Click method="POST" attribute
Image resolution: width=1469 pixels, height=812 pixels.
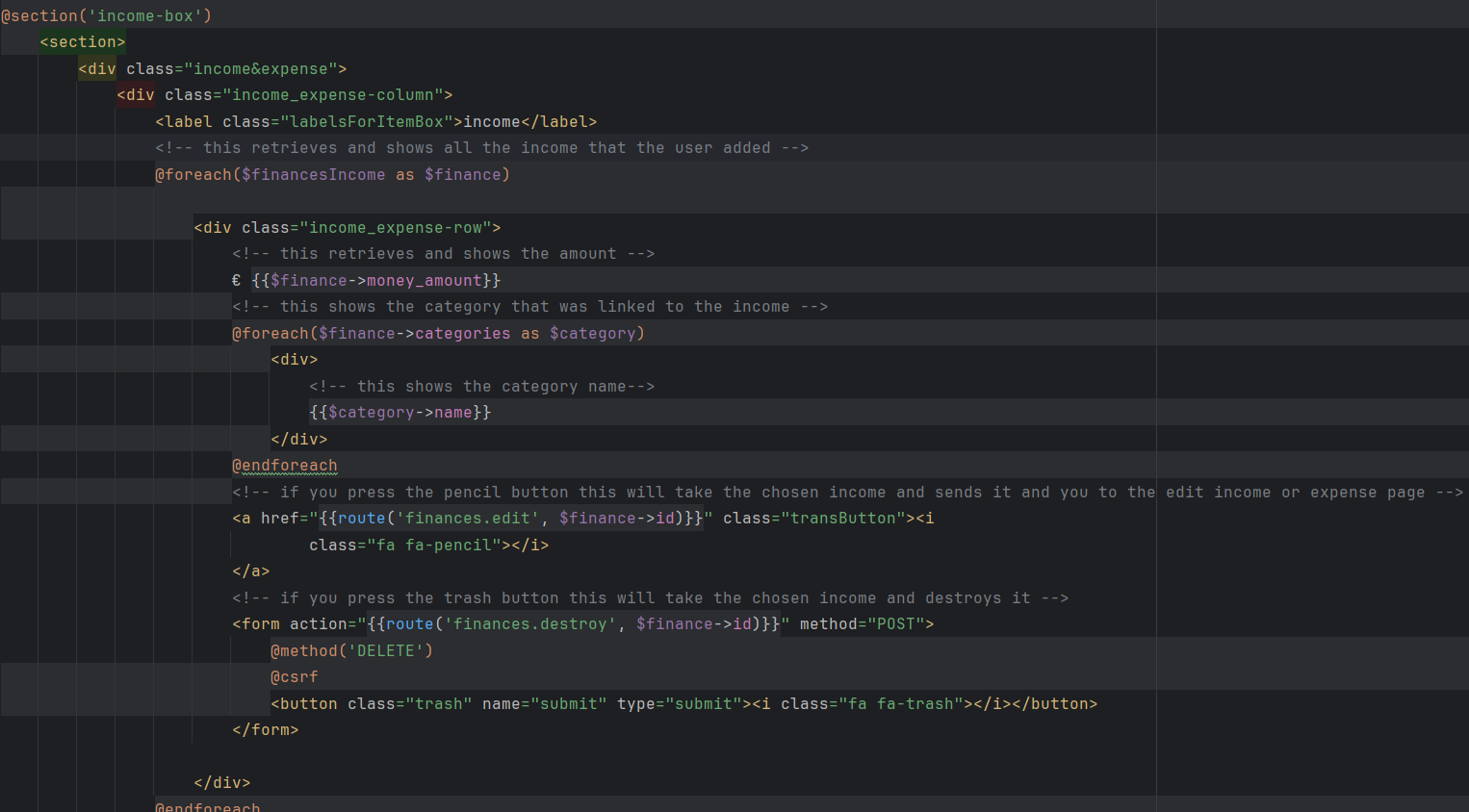click(863, 624)
